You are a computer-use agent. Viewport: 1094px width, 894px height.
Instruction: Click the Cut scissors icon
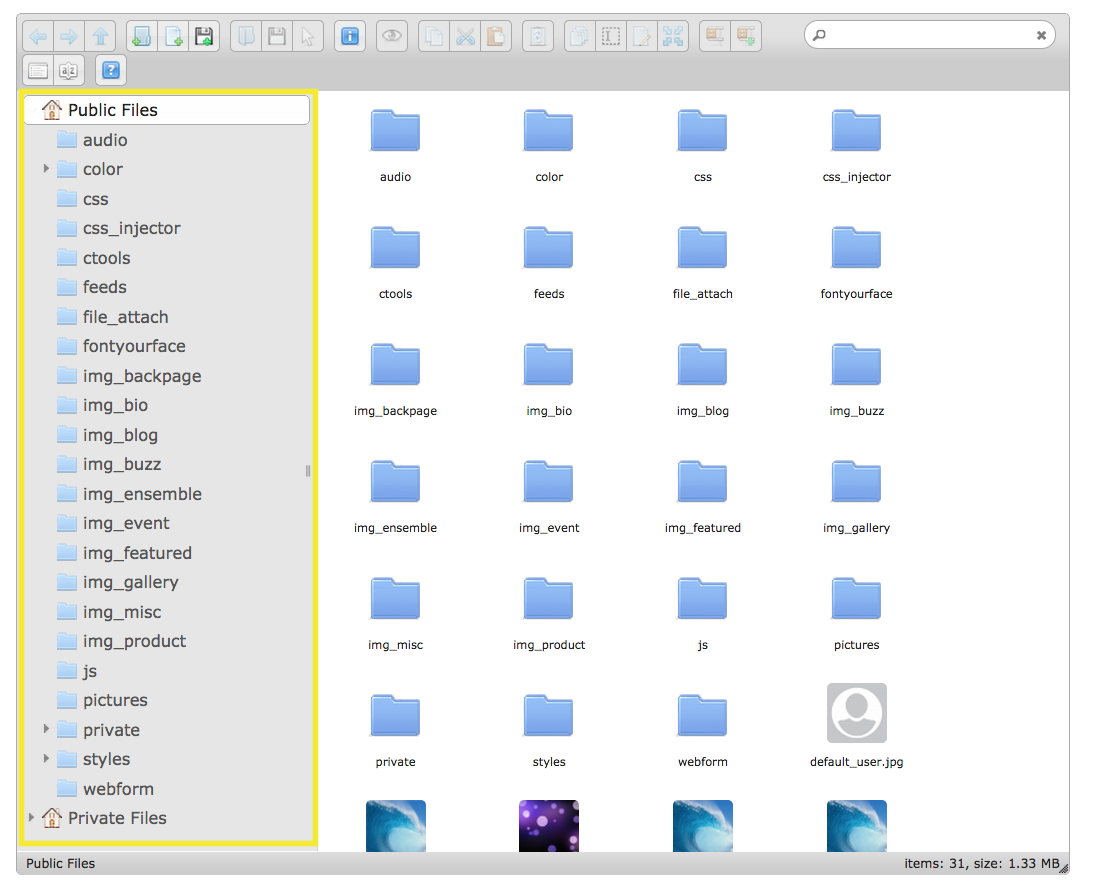(x=465, y=36)
